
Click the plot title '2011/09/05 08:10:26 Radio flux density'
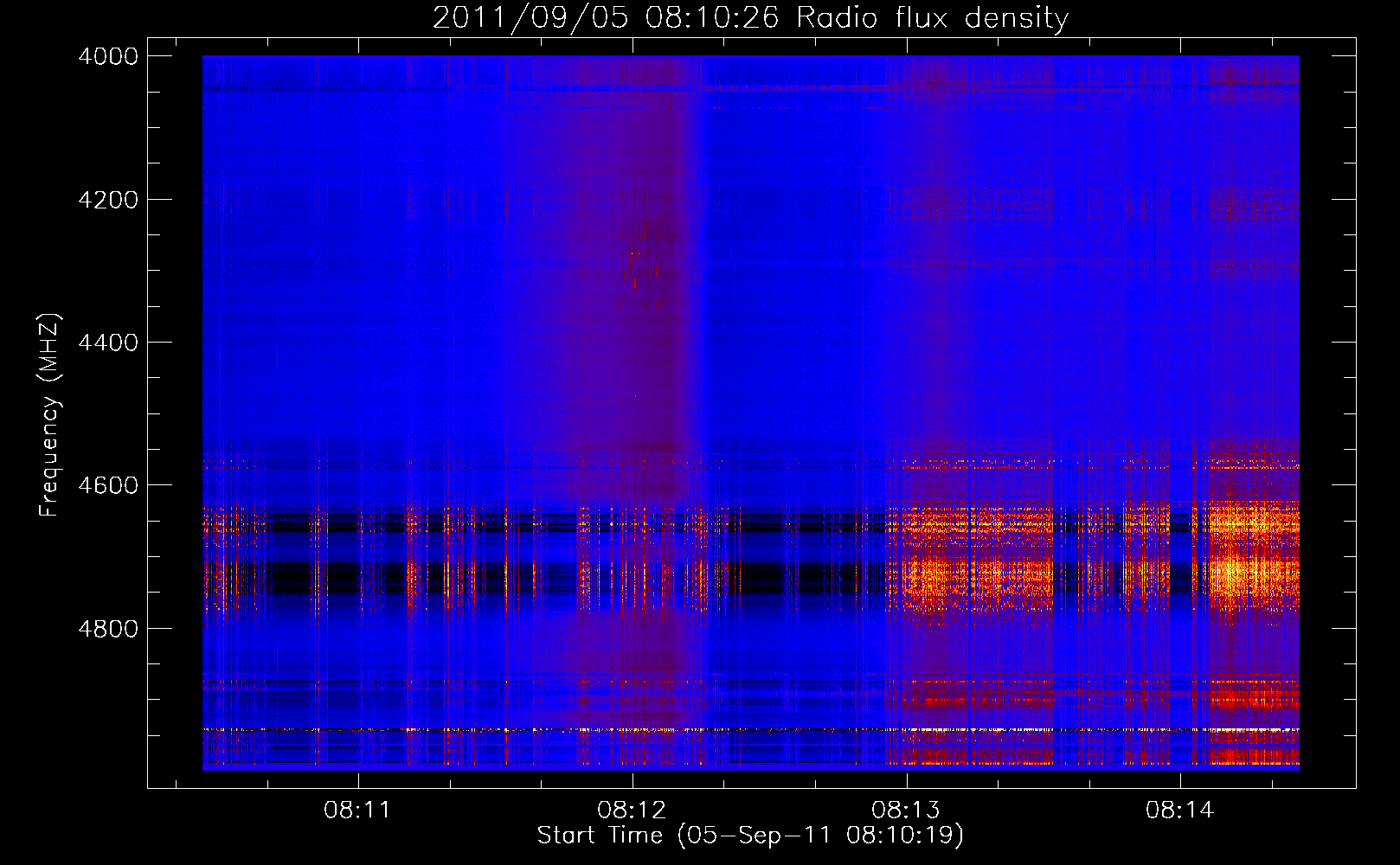point(751,17)
